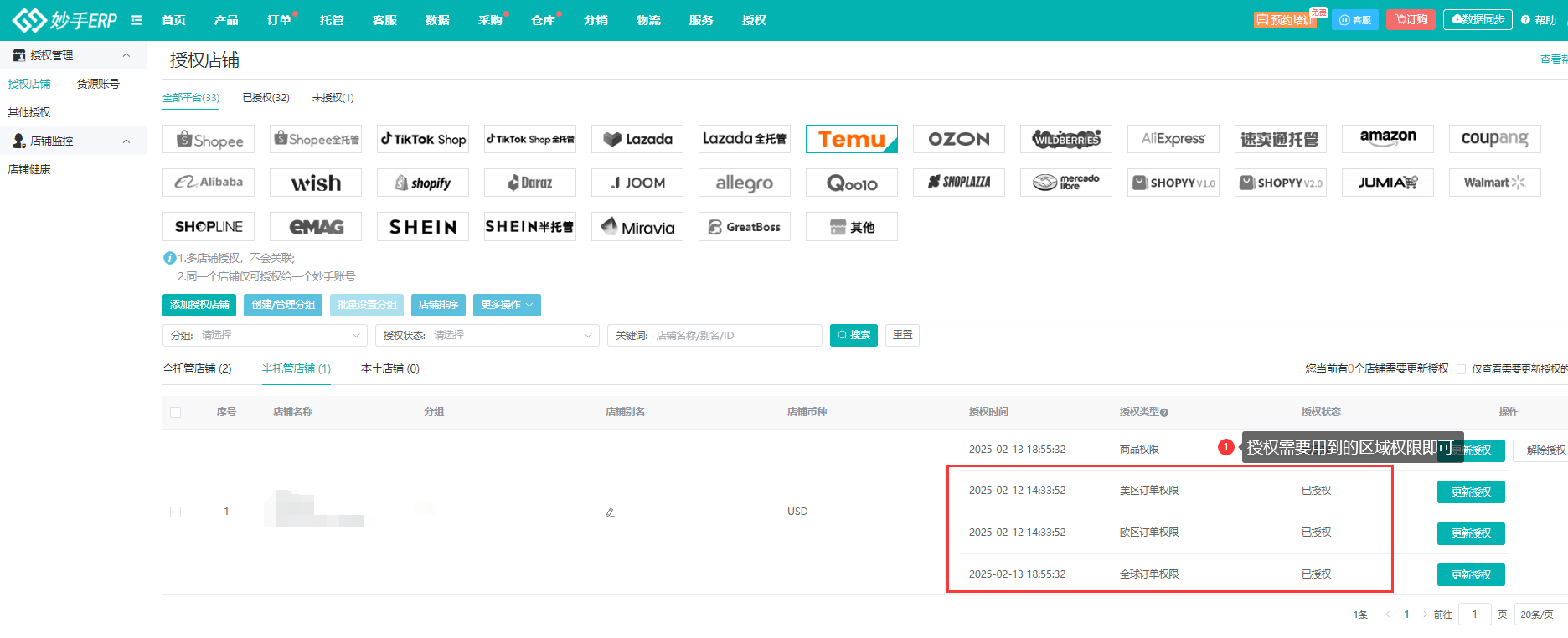This screenshot has width=1568, height=638.
Task: Select the 速卖通托管 platform tile
Action: point(1281,139)
